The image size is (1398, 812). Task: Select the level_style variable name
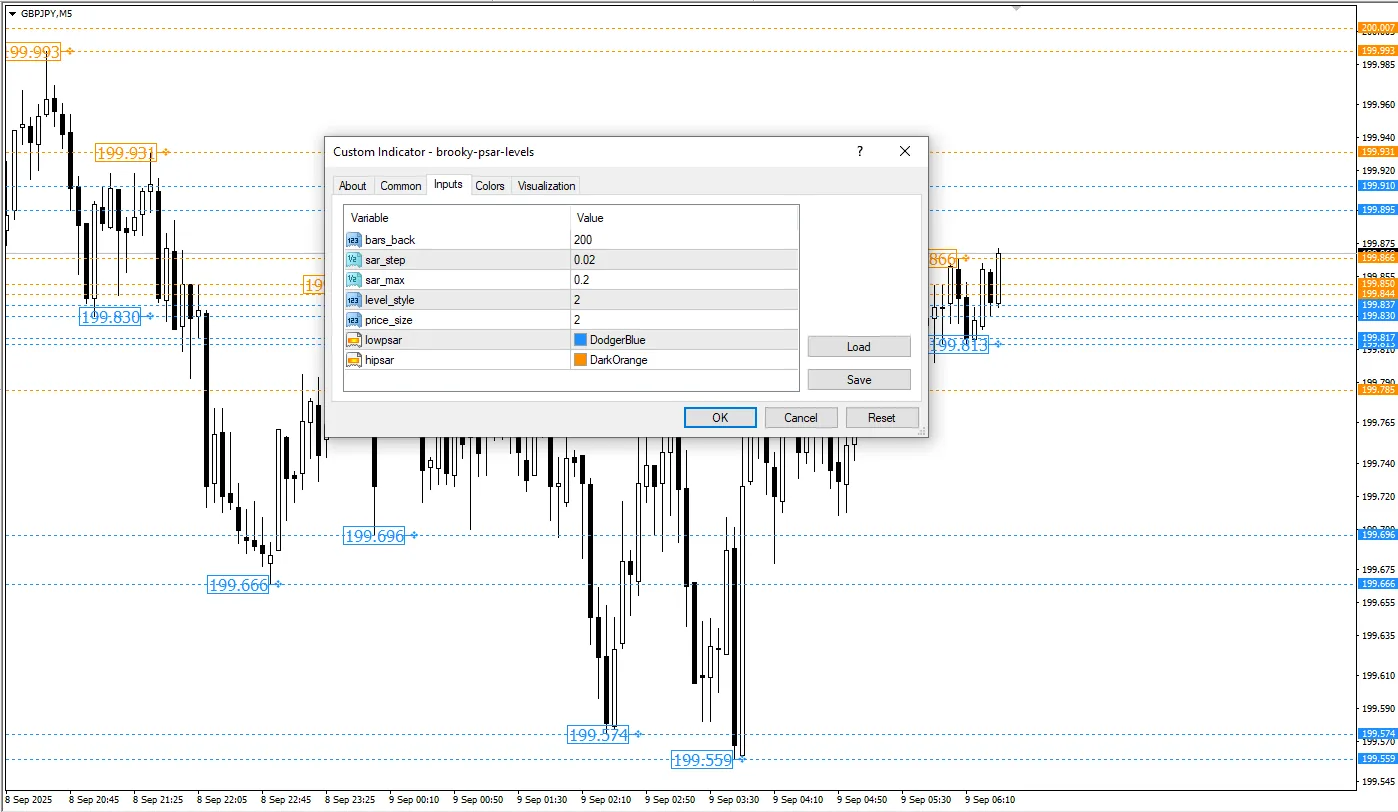click(390, 300)
